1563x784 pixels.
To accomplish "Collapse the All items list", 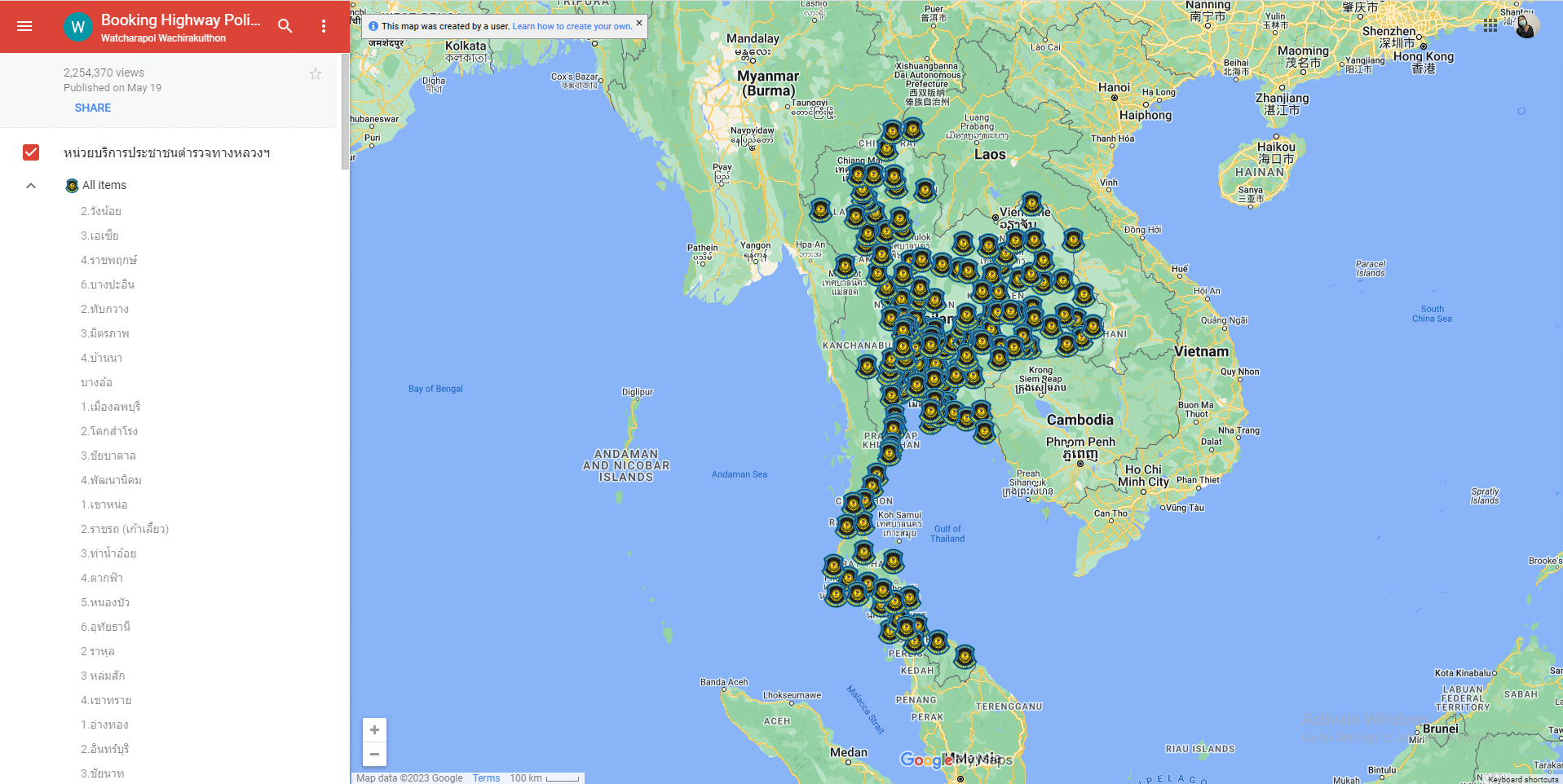I will 31,186.
